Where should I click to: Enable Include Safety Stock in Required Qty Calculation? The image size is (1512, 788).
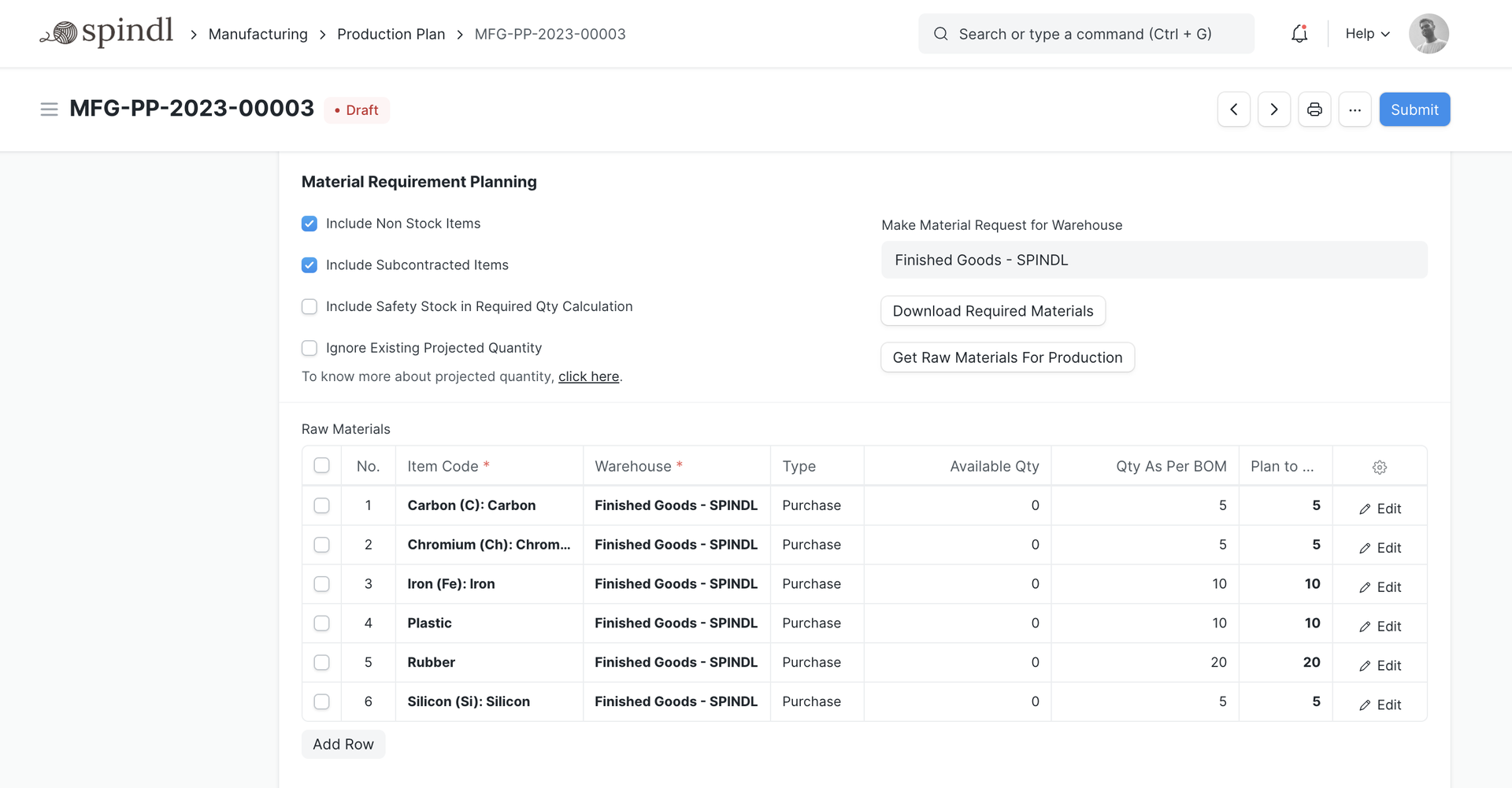tap(309, 306)
